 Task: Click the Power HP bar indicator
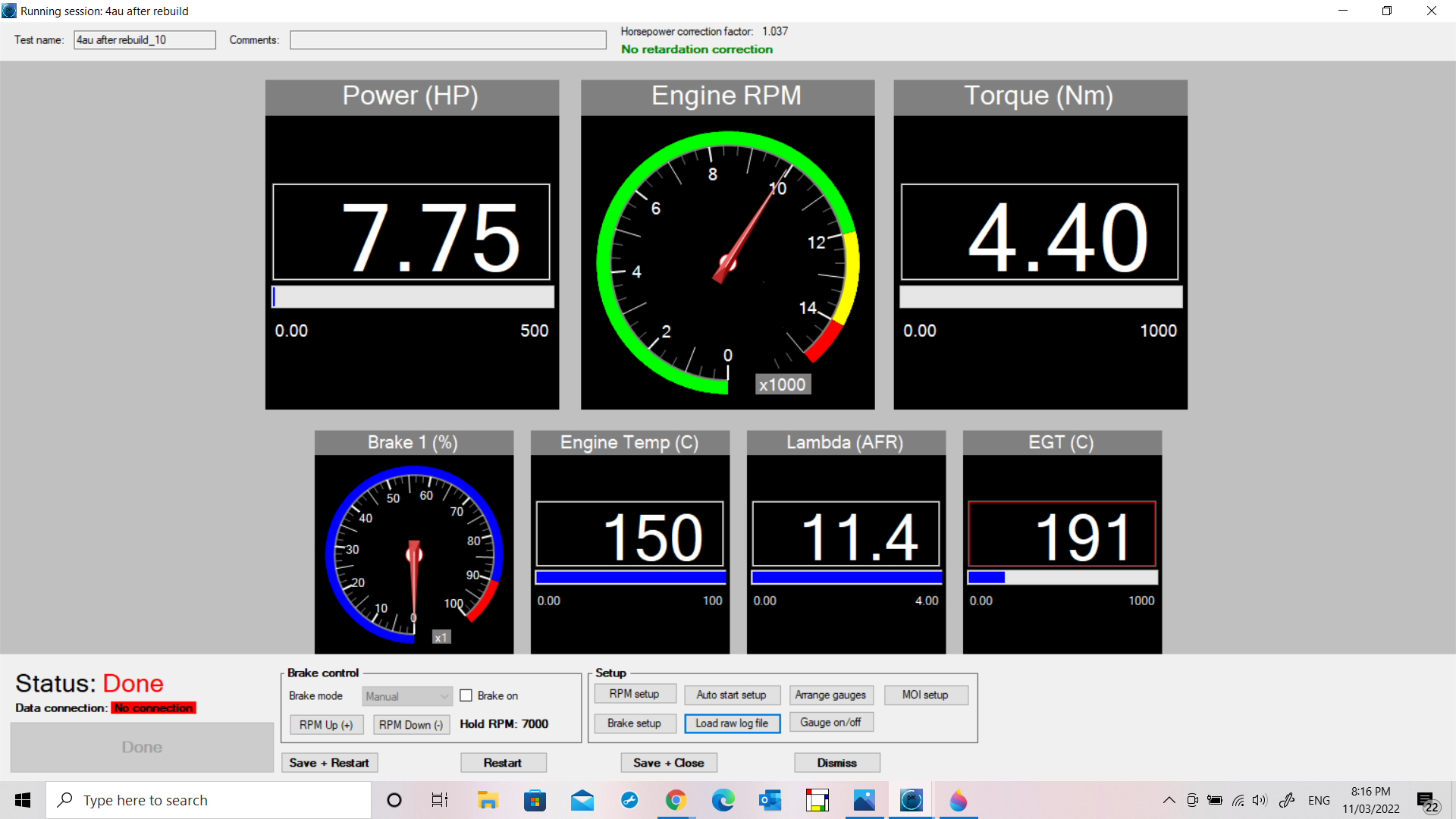pyautogui.click(x=413, y=297)
